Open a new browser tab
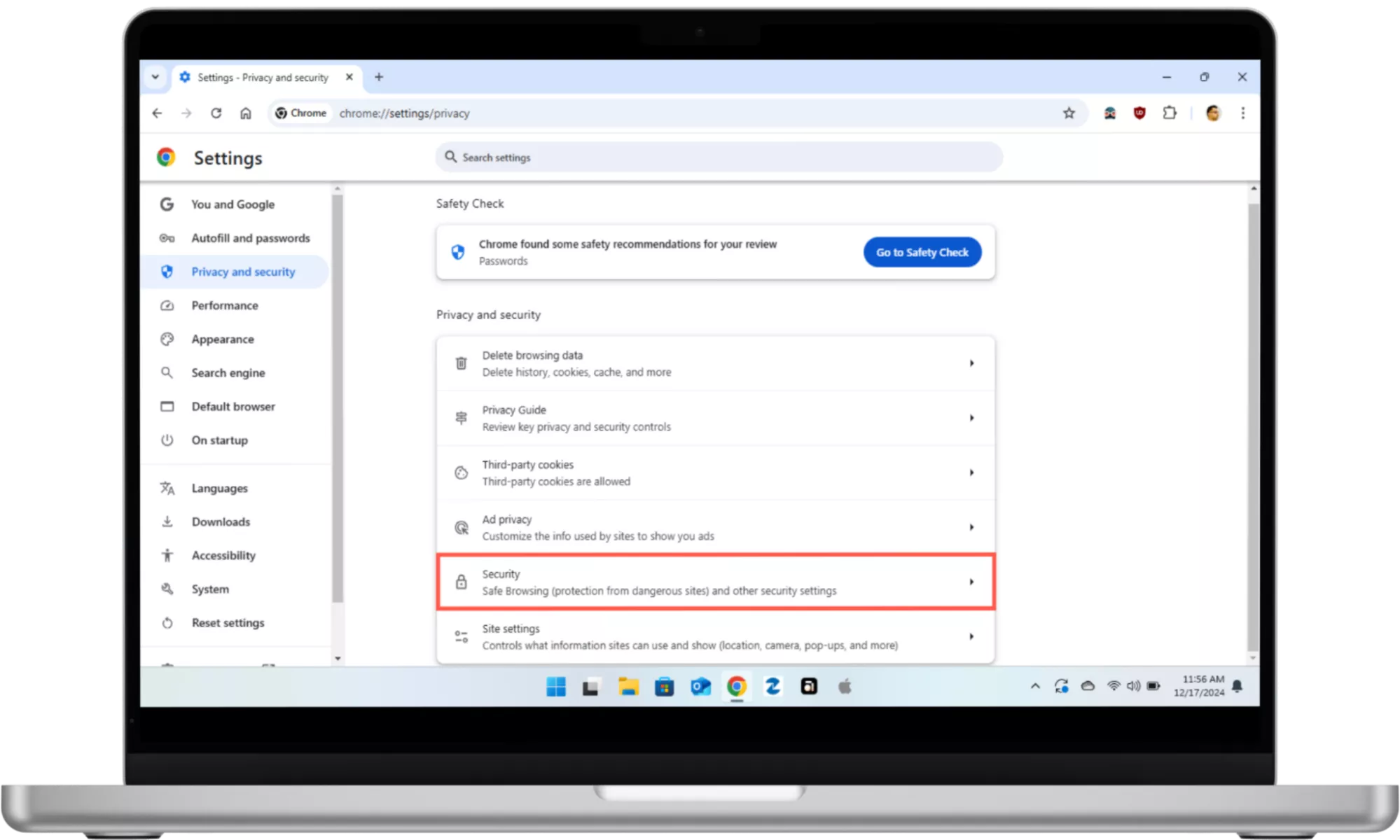Image resolution: width=1400 pixels, height=840 pixels. pos(379,77)
